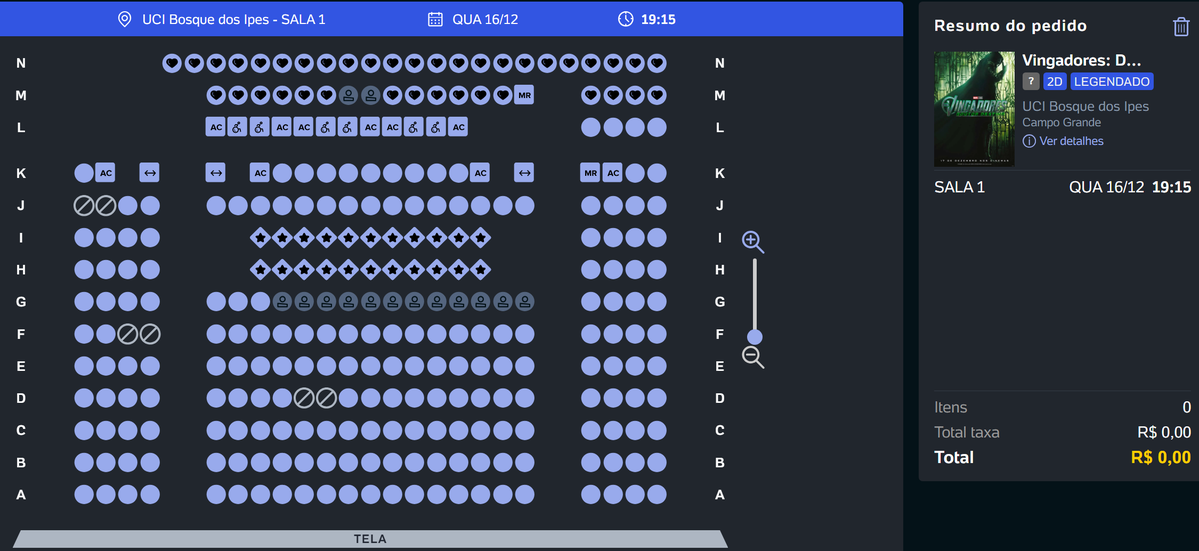Click the clock icon beside 19:15 in header
The width and height of the screenshot is (1199, 551).
(x=625, y=19)
